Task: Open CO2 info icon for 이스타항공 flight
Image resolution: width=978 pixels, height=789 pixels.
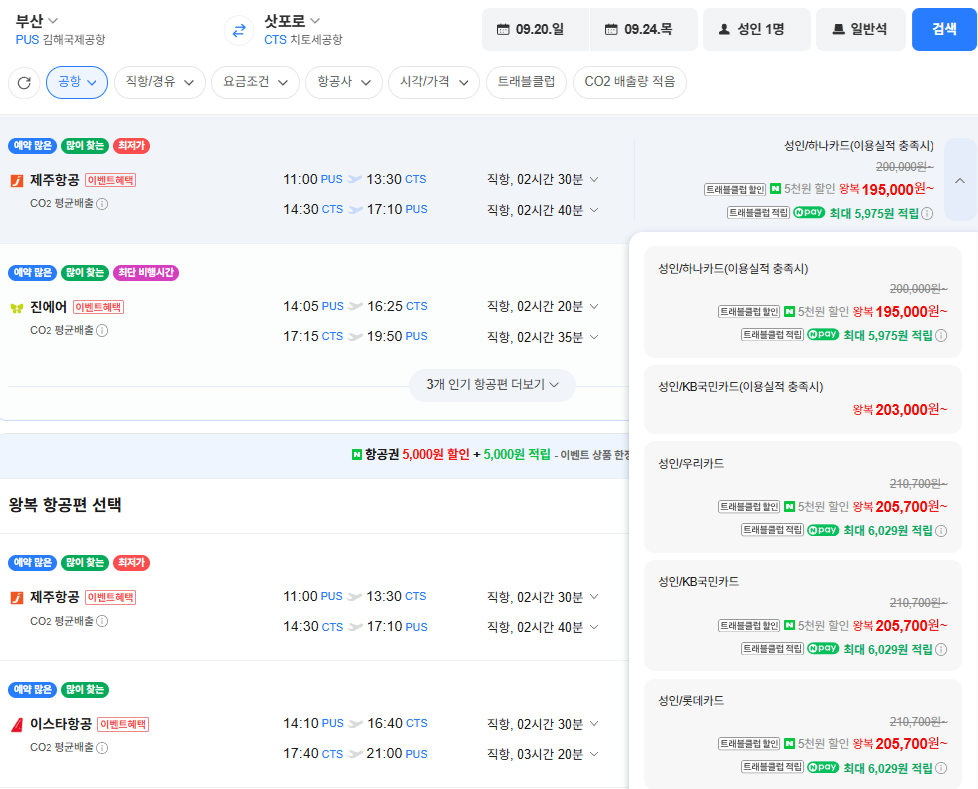Action: pyautogui.click(x=102, y=748)
